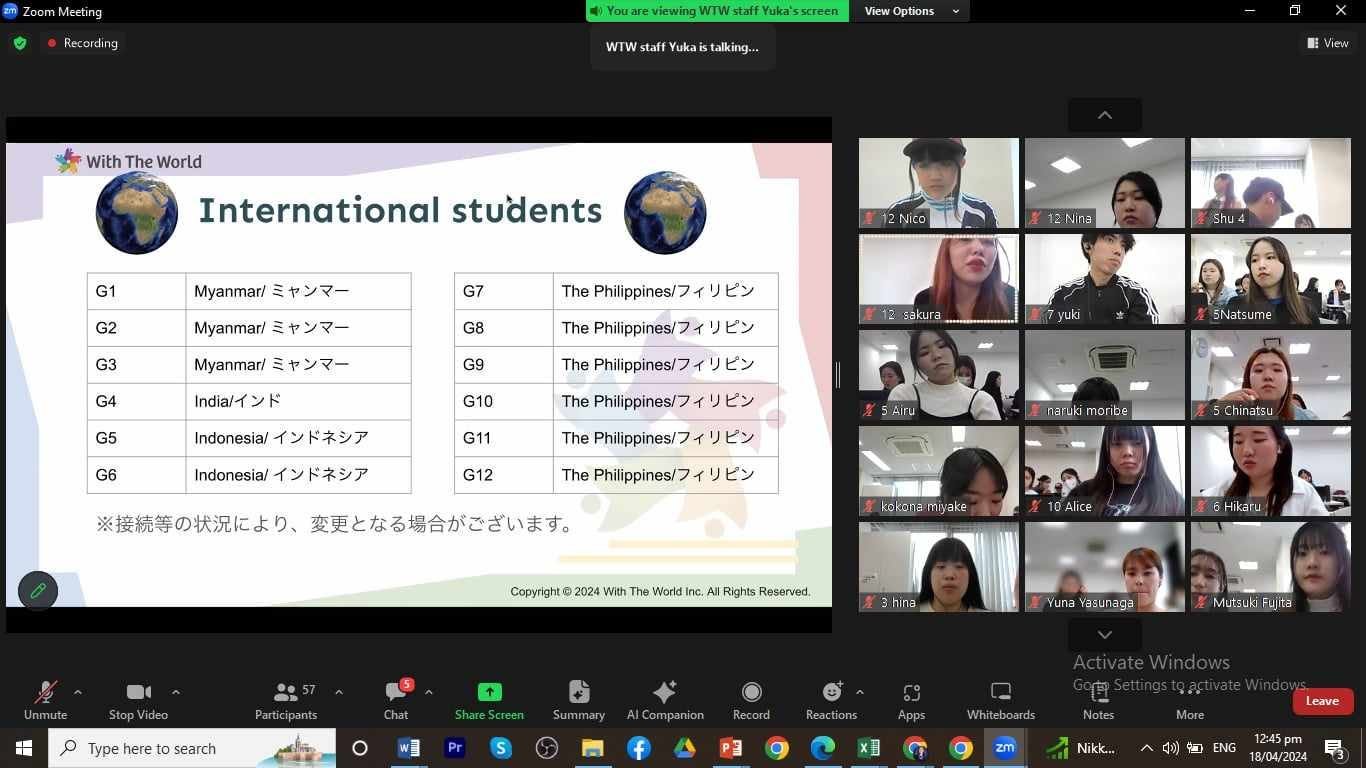Open the Participants panel
The width and height of the screenshot is (1366, 768).
click(286, 700)
